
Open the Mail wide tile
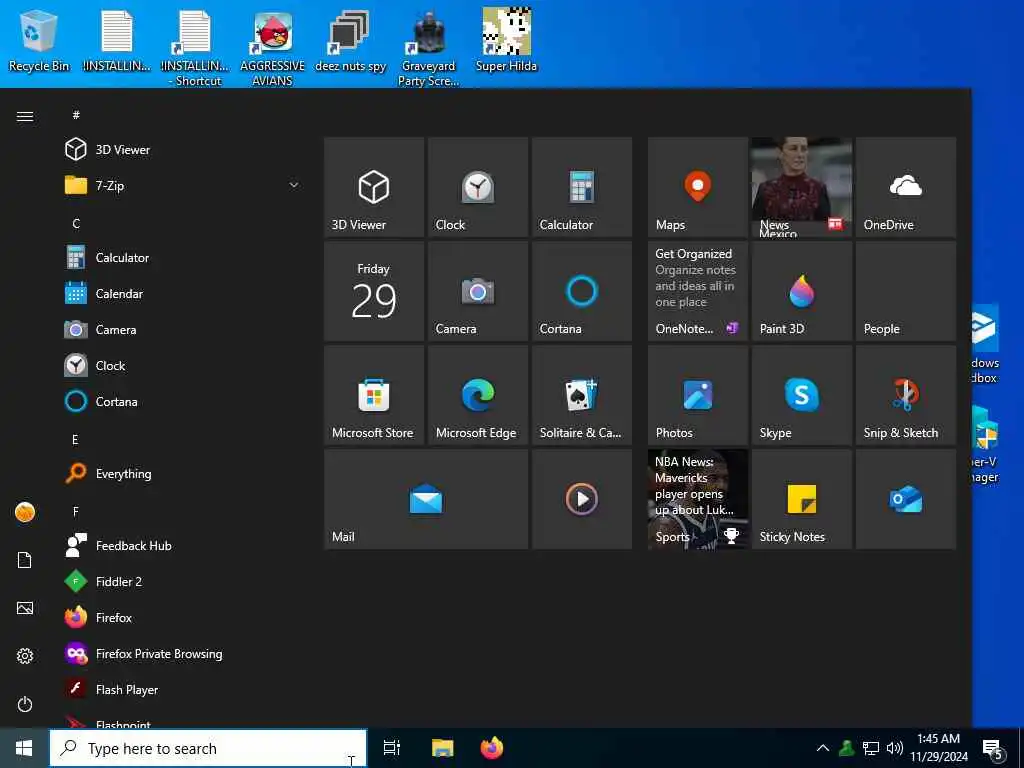pyautogui.click(x=426, y=499)
